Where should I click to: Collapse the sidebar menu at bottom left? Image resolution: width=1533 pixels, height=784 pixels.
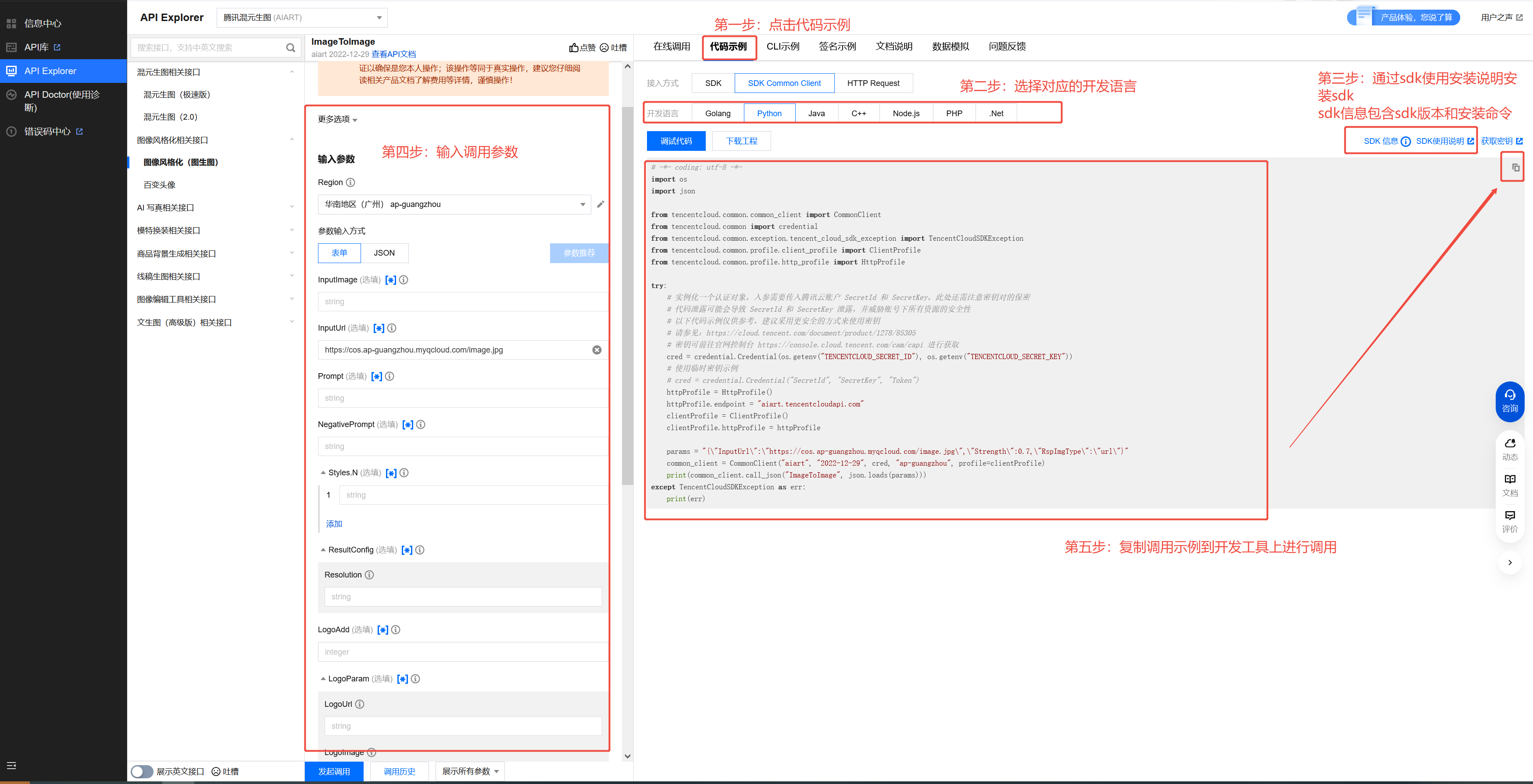pos(11,766)
